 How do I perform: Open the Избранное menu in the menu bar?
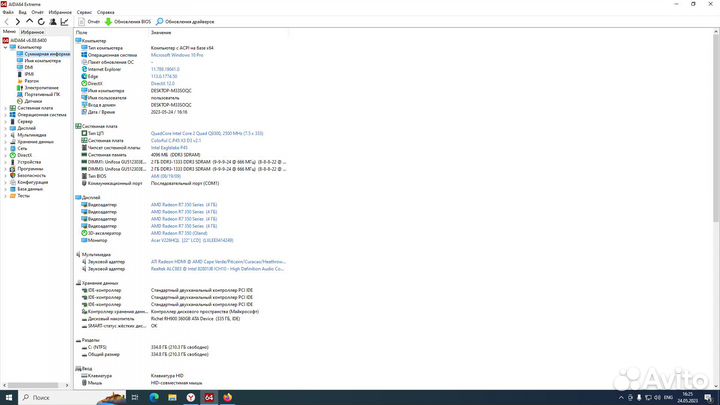click(x=60, y=12)
